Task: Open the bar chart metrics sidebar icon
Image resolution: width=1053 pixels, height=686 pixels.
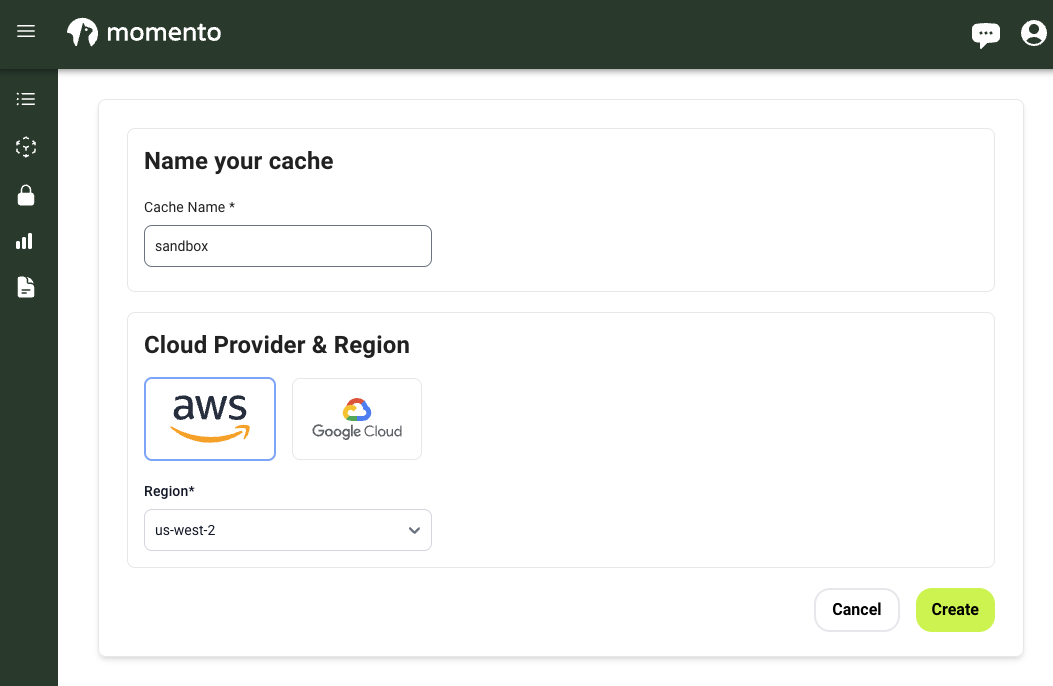Action: point(25,242)
